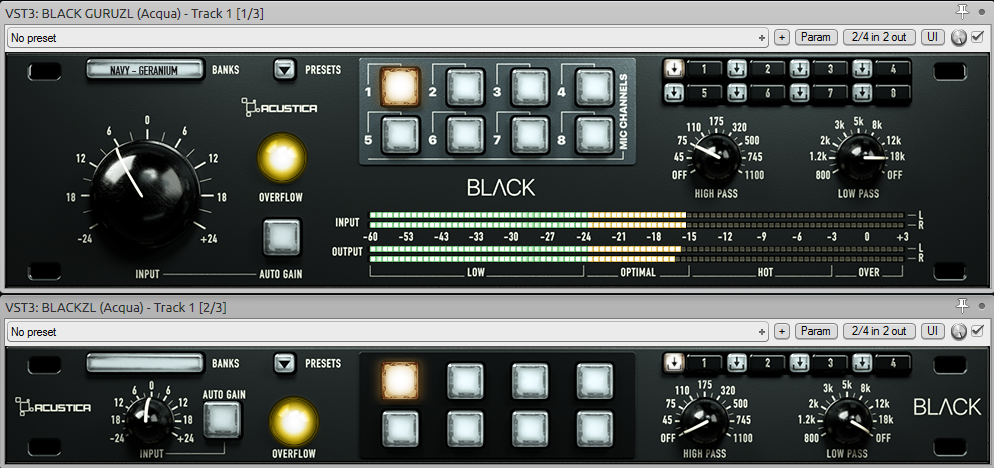Click Input knob in BLACKZL
Screen dimensions: 994x468
[x=150, y=419]
